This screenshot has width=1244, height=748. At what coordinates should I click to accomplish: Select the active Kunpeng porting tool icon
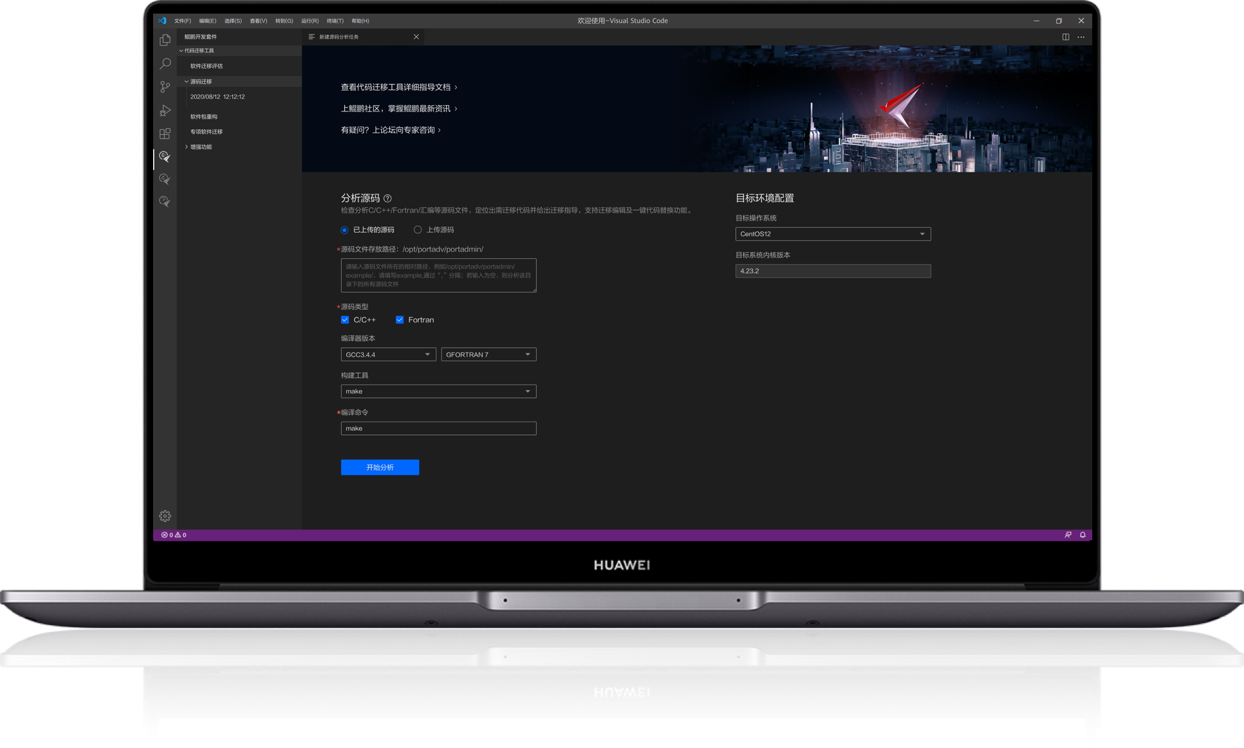click(165, 157)
